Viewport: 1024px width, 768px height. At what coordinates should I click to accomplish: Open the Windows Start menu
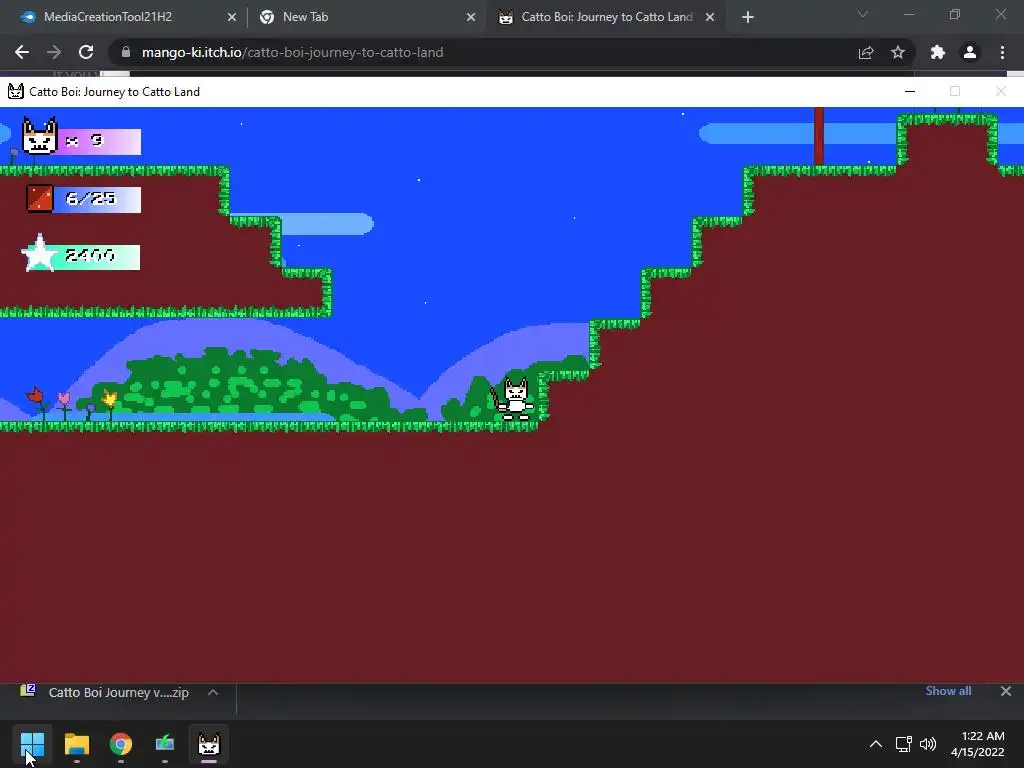click(32, 744)
